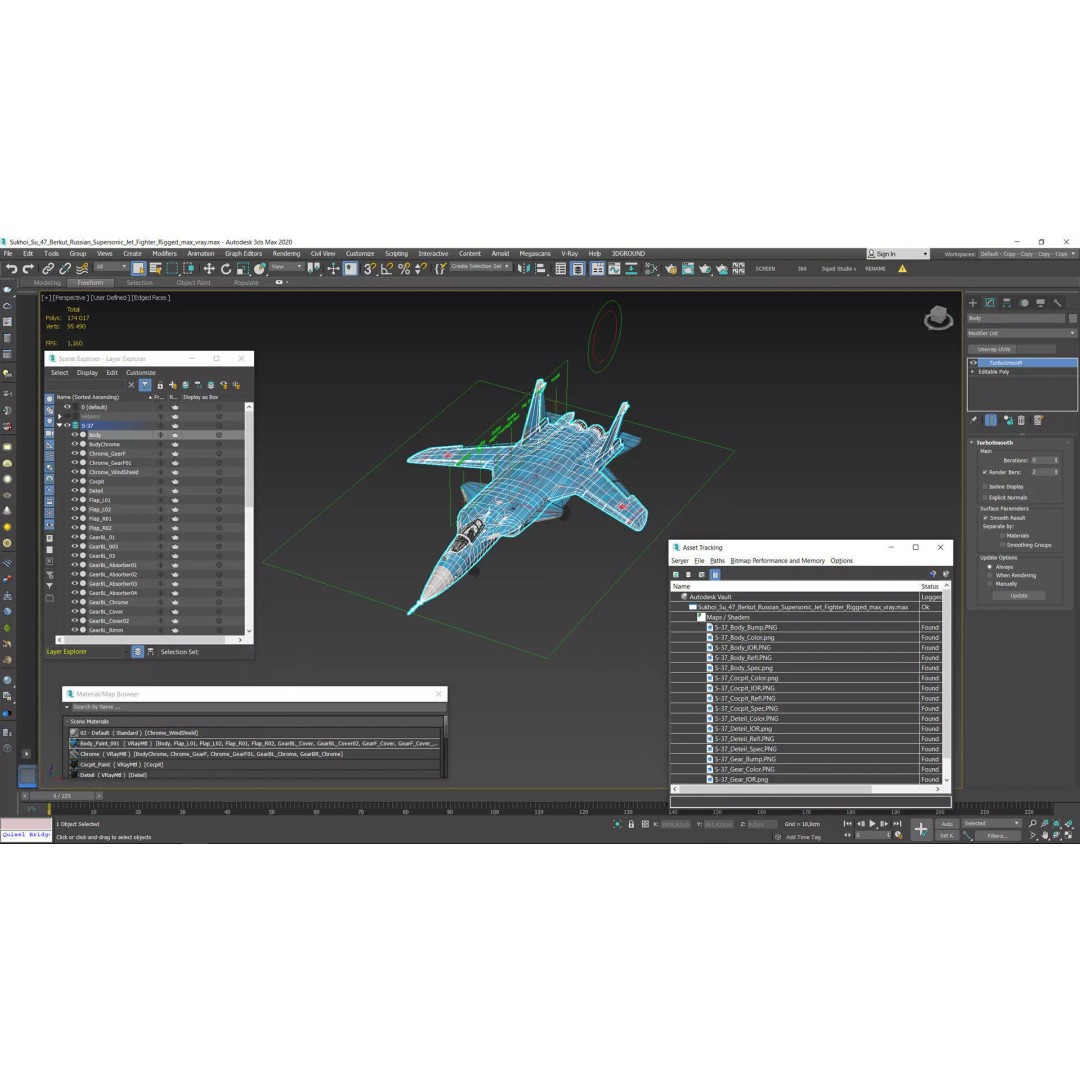This screenshot has width=1080, height=1080.
Task: Toggle the Isoline Display checkbox
Action: coord(985,486)
